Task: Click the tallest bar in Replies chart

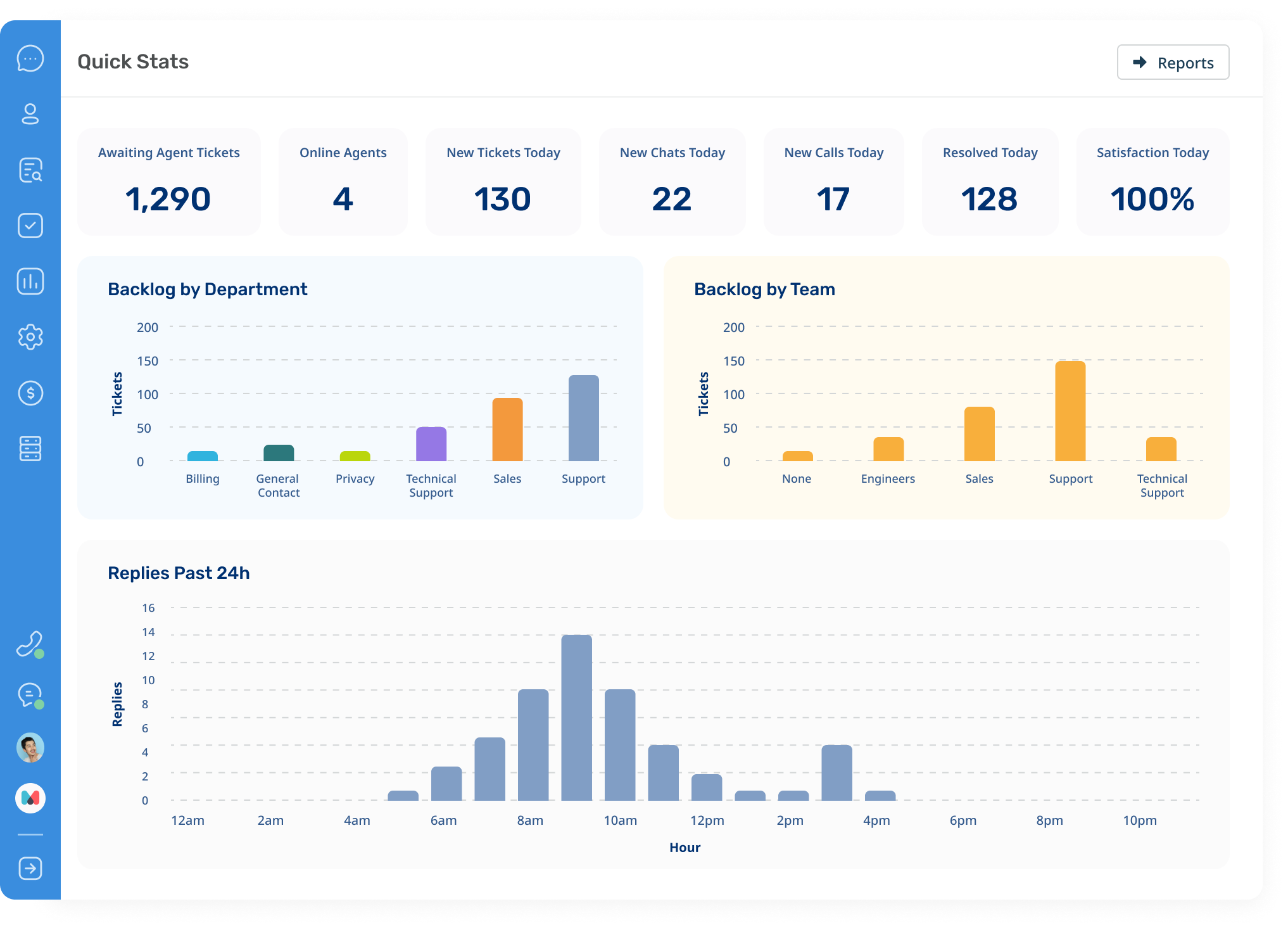Action: (x=576, y=717)
